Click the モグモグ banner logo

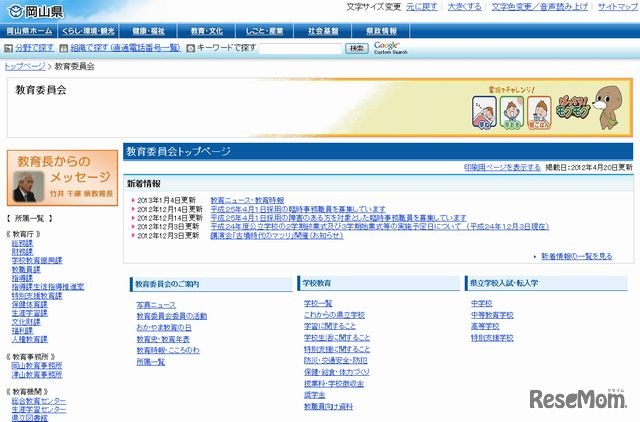click(573, 108)
